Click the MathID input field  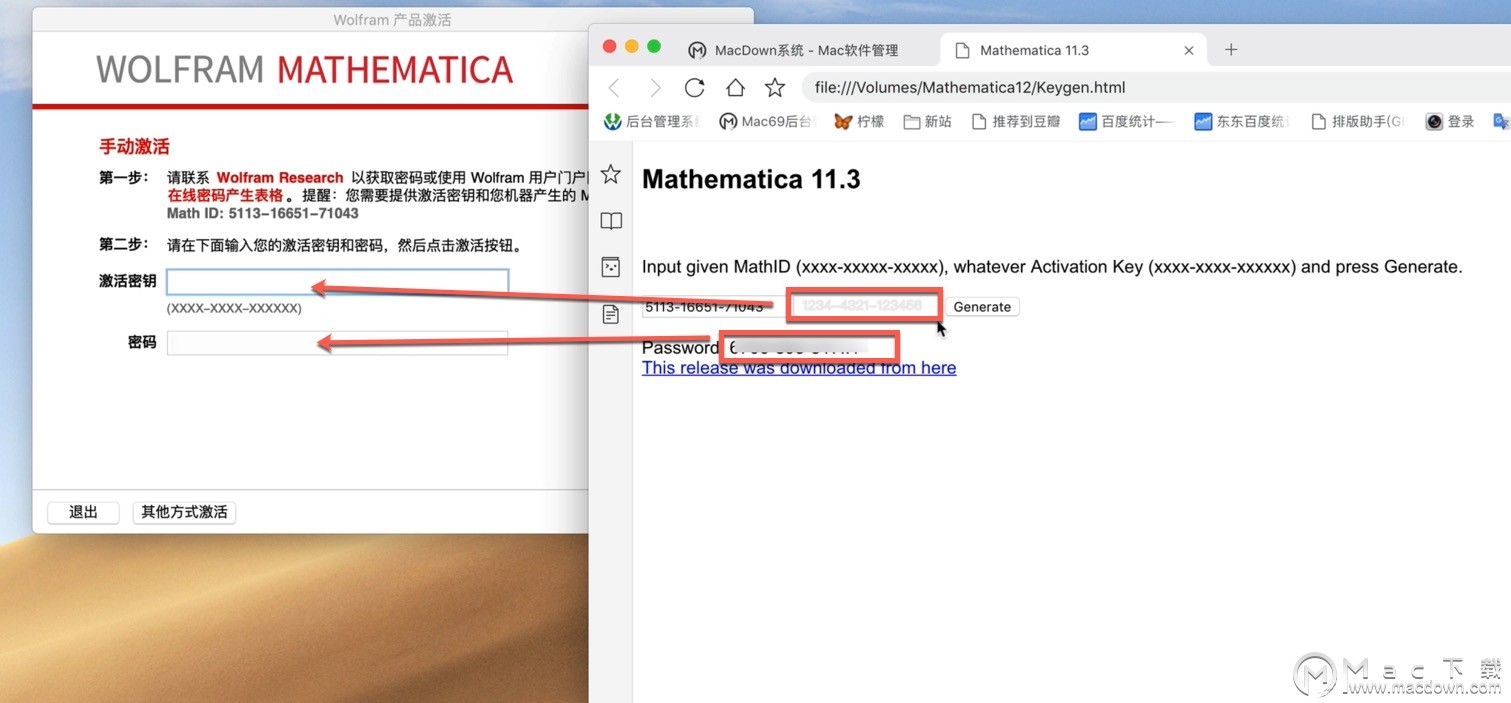coord(714,307)
